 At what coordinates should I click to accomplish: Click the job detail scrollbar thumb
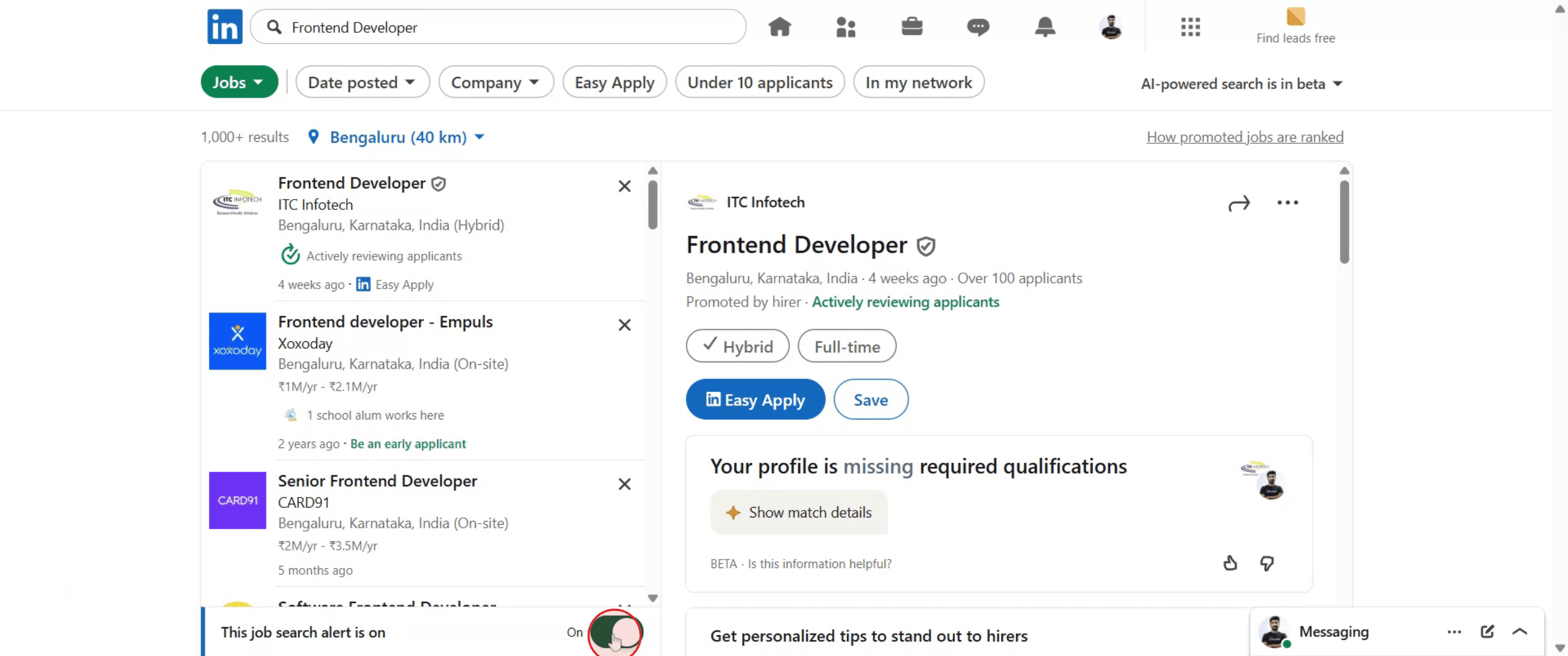tap(1344, 222)
